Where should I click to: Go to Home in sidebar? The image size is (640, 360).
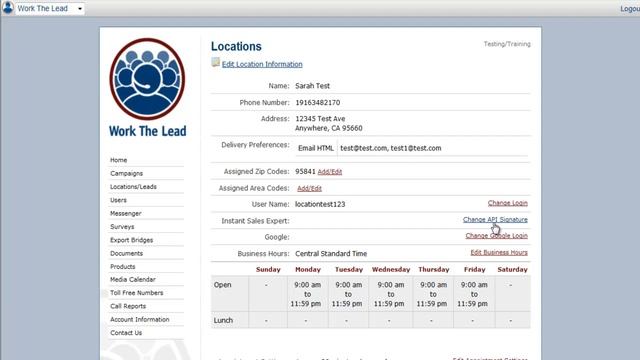(x=118, y=160)
